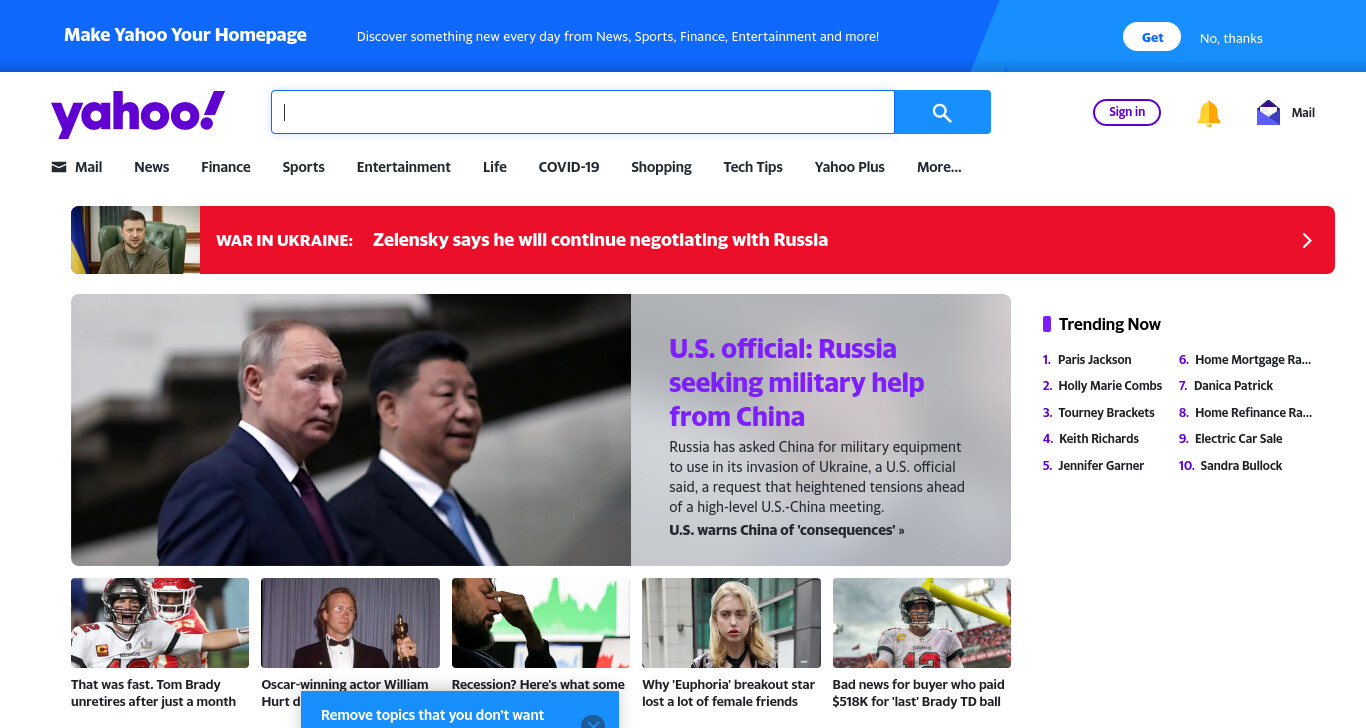1366x728 pixels.
Task: Focus the Yahoo search input field
Action: (x=582, y=112)
